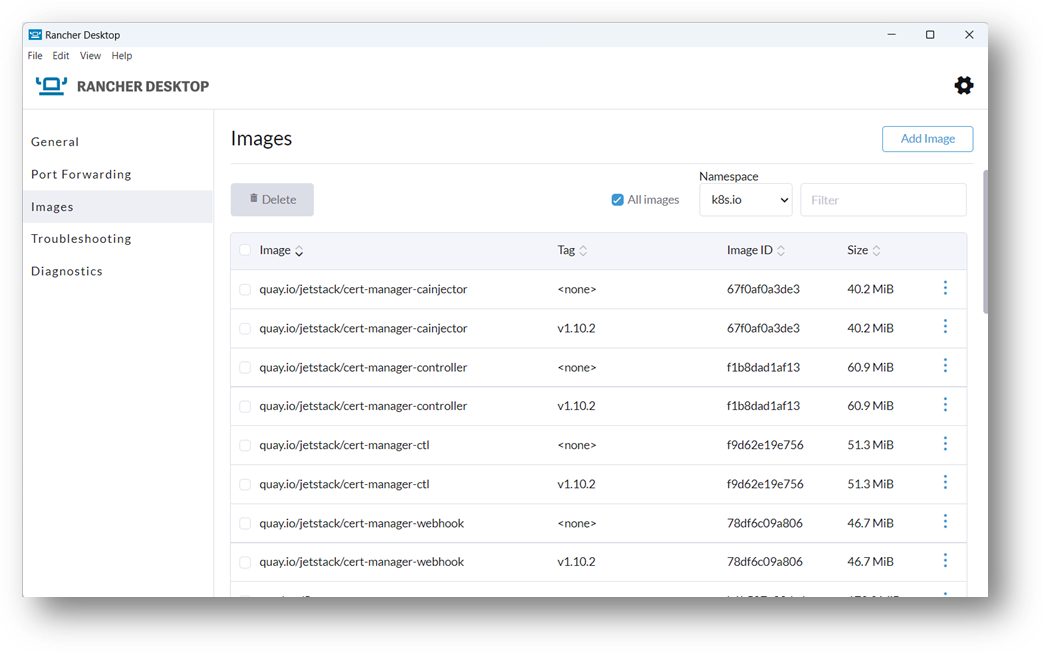Select the cert-manager-webhook v1.10.2 row checkbox
1043x652 pixels.
[245, 562]
